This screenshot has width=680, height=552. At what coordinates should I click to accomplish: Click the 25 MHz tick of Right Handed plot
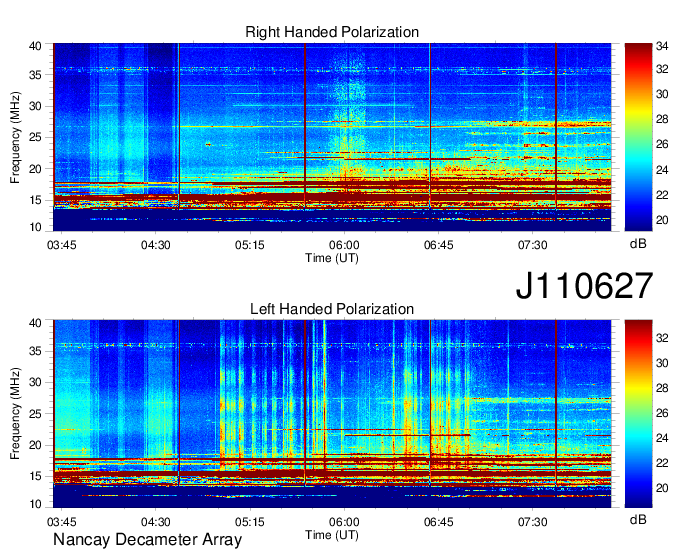(35, 137)
